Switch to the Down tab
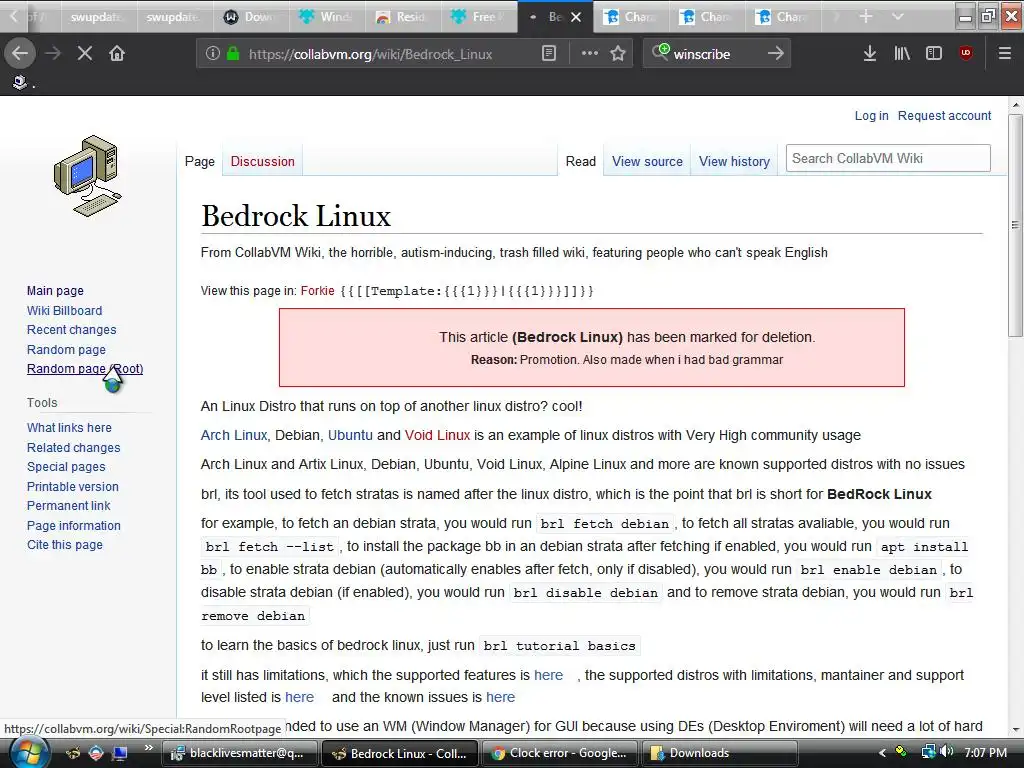The height and width of the screenshot is (768, 1024). pyautogui.click(x=250, y=17)
